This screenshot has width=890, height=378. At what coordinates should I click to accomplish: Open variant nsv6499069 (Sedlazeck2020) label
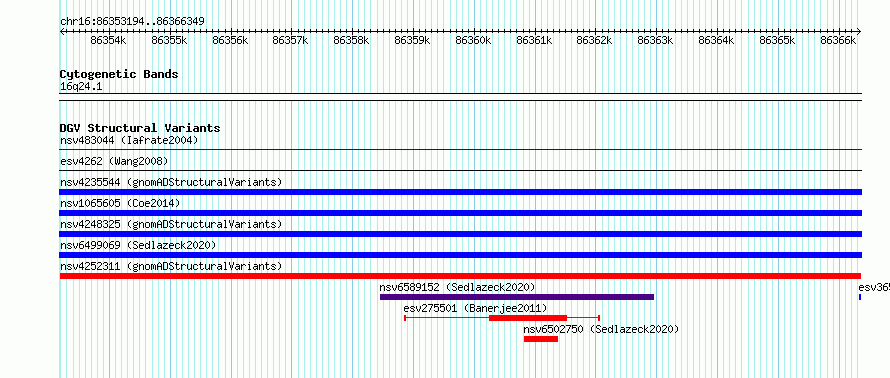(x=138, y=245)
